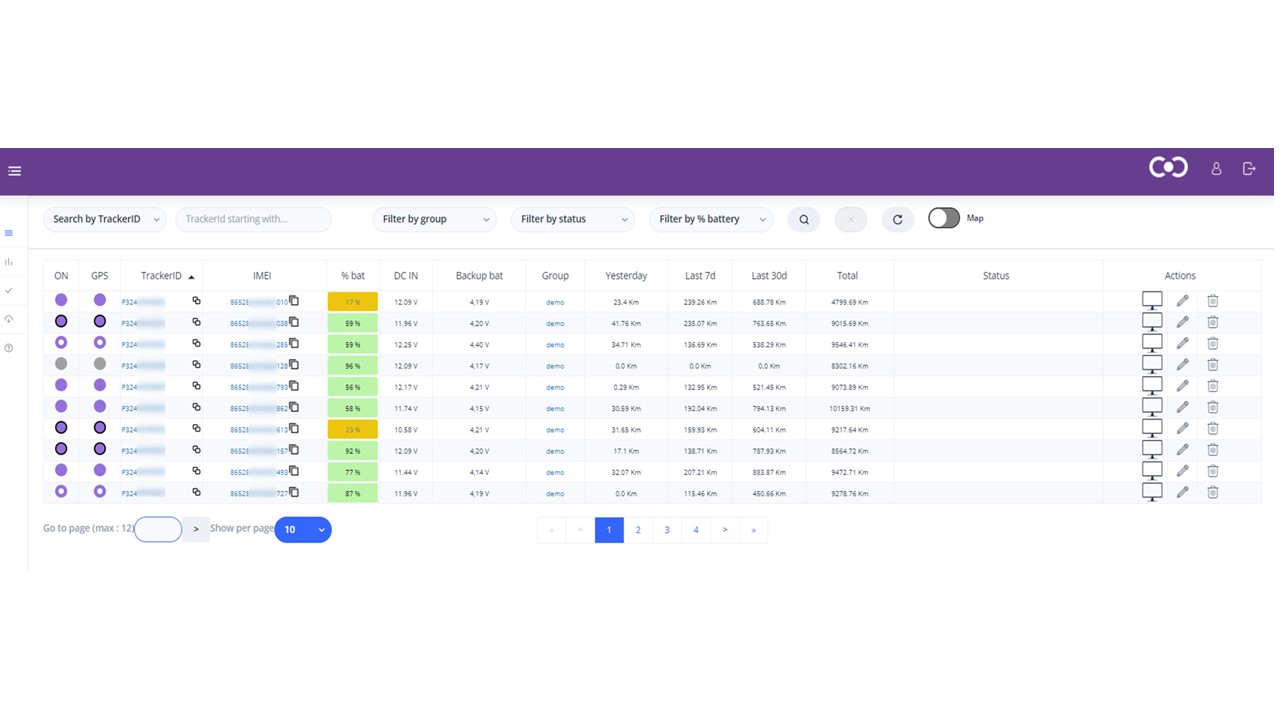The width and height of the screenshot is (1280, 720).
Task: Open the Filter by status dropdown
Action: tap(572, 220)
